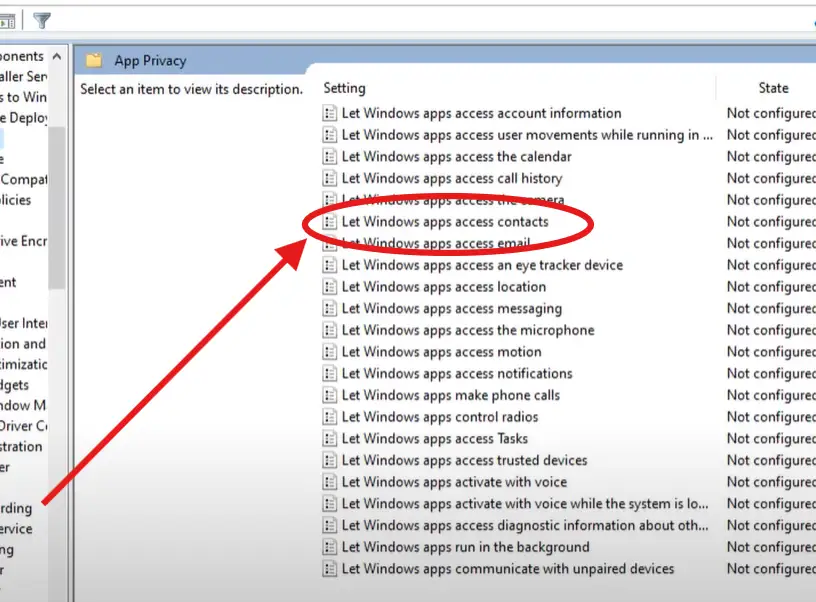Click policy icon beside 'access location'
The height and width of the screenshot is (602, 816).
click(x=329, y=287)
